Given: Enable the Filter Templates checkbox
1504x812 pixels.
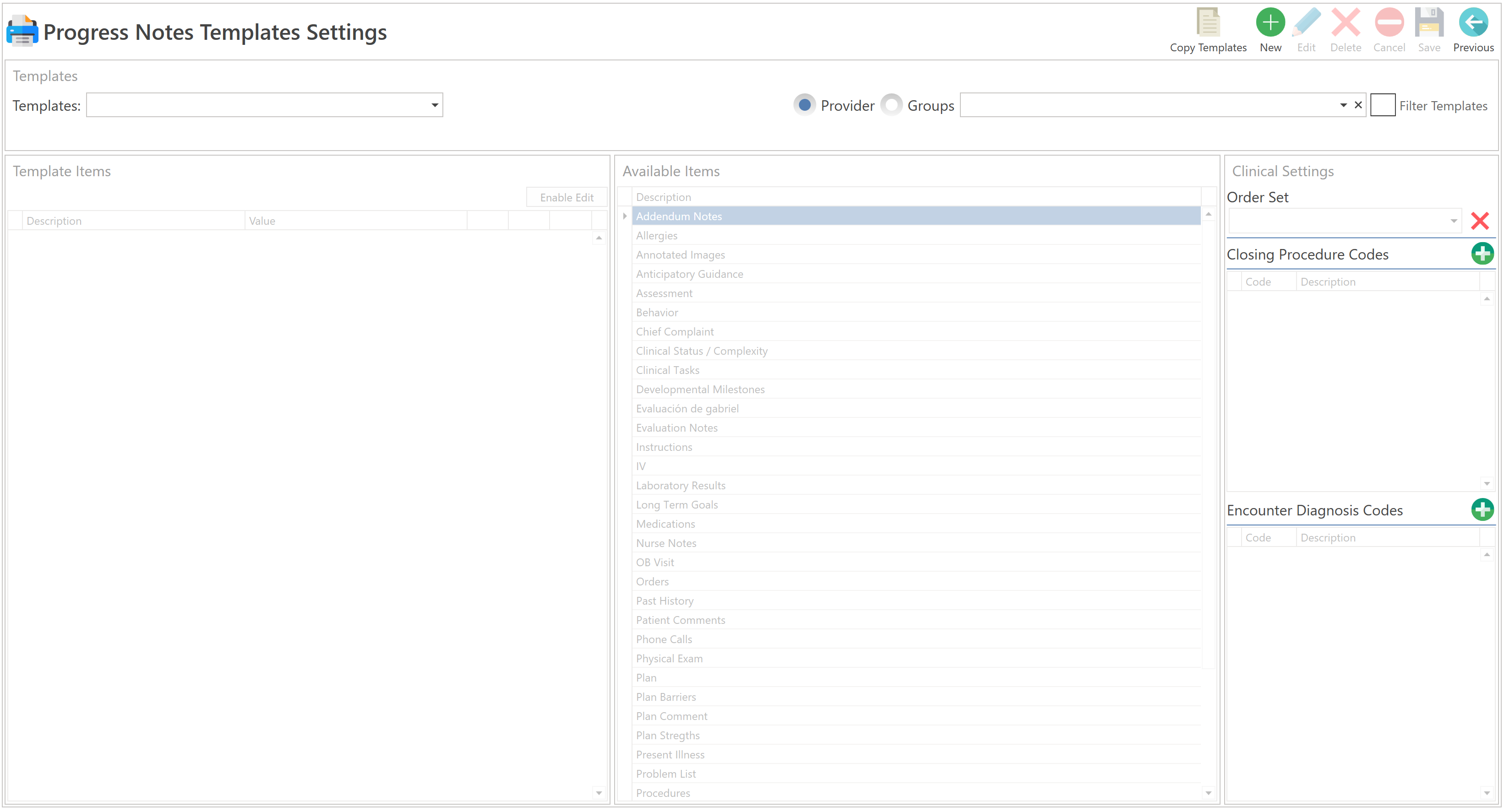Looking at the screenshot, I should tap(1382, 105).
